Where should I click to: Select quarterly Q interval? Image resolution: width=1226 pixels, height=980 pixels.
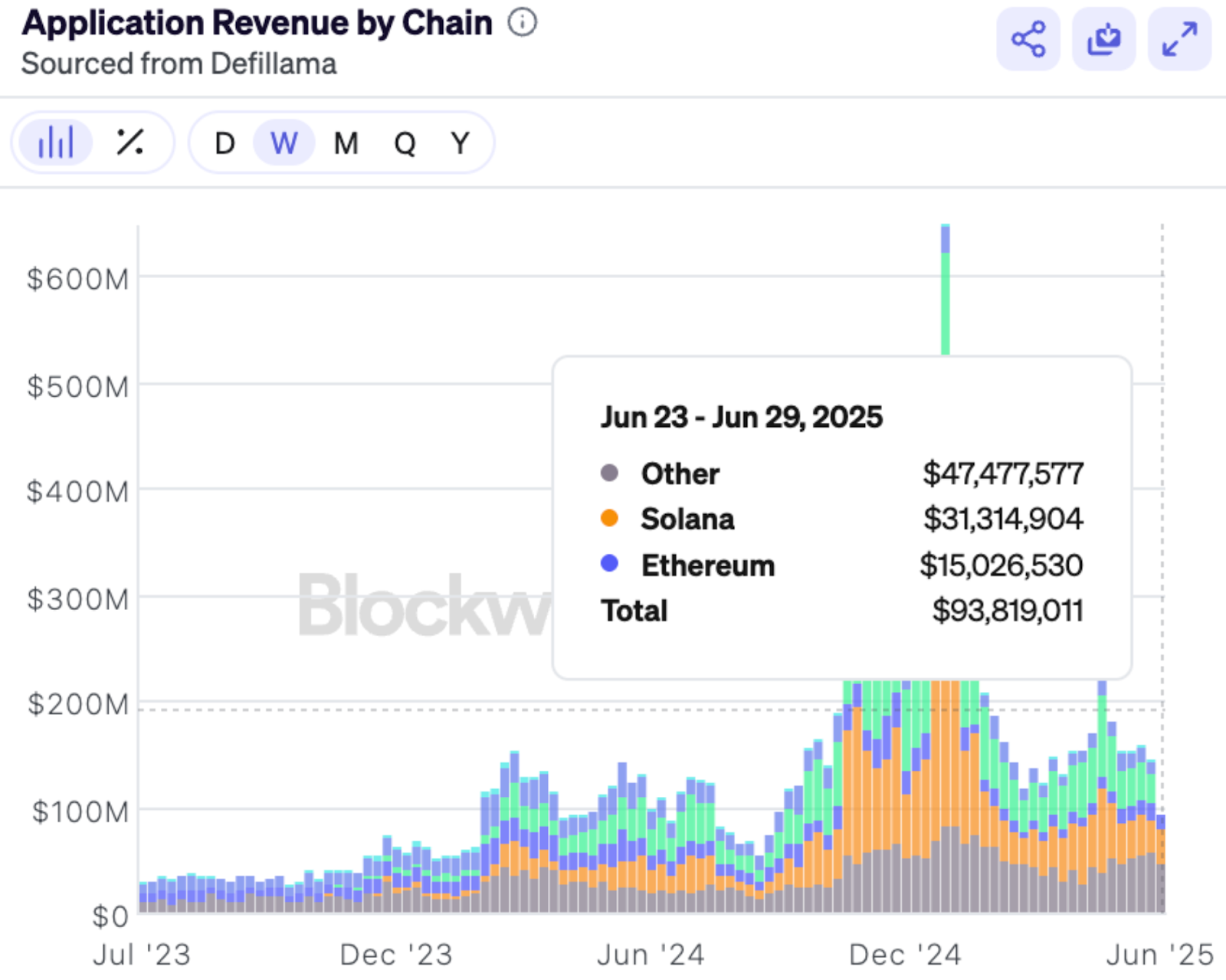[x=405, y=143]
